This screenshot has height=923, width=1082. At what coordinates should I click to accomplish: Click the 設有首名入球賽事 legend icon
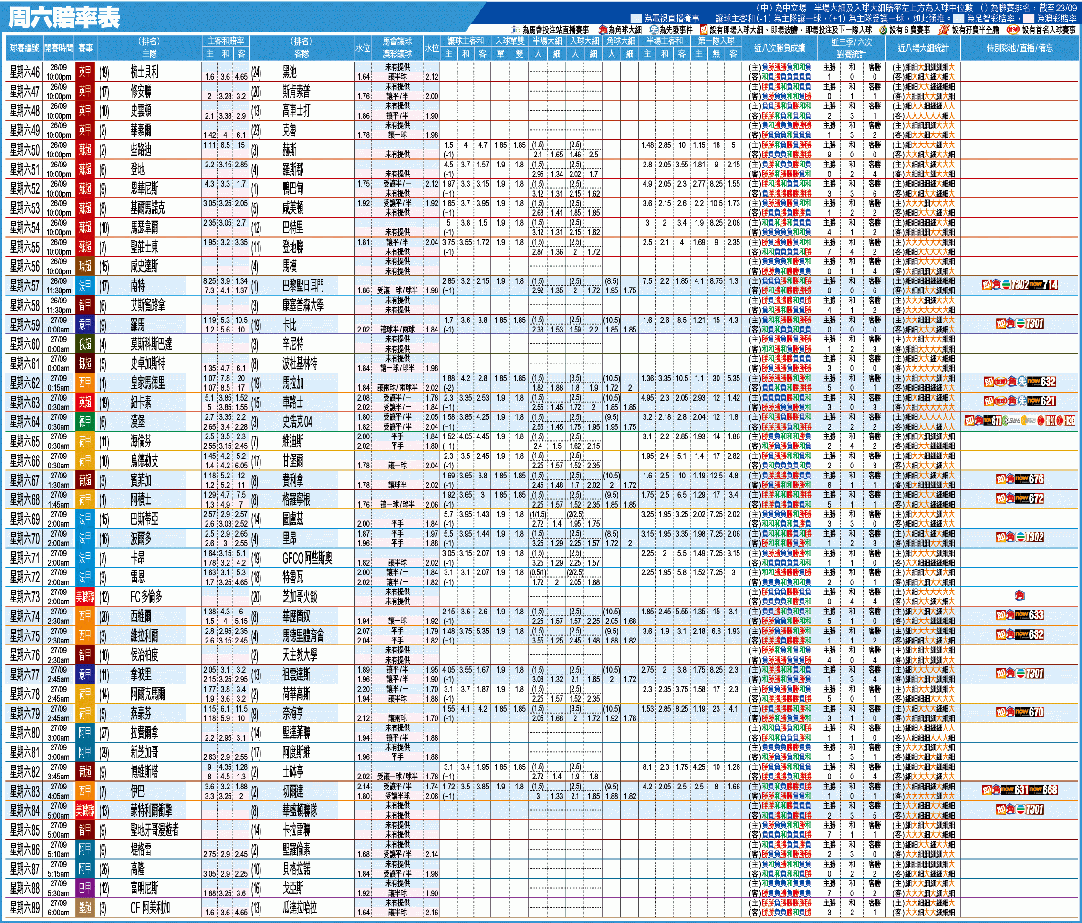point(1013,30)
